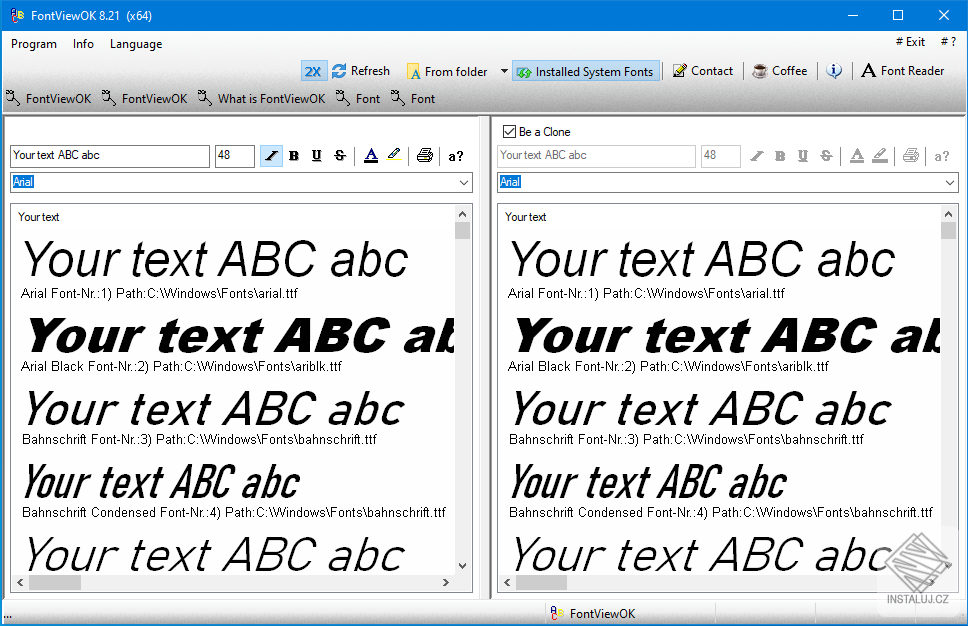This screenshot has width=968, height=626.
Task: Click the disabled bold icon in right pane
Action: 780,156
